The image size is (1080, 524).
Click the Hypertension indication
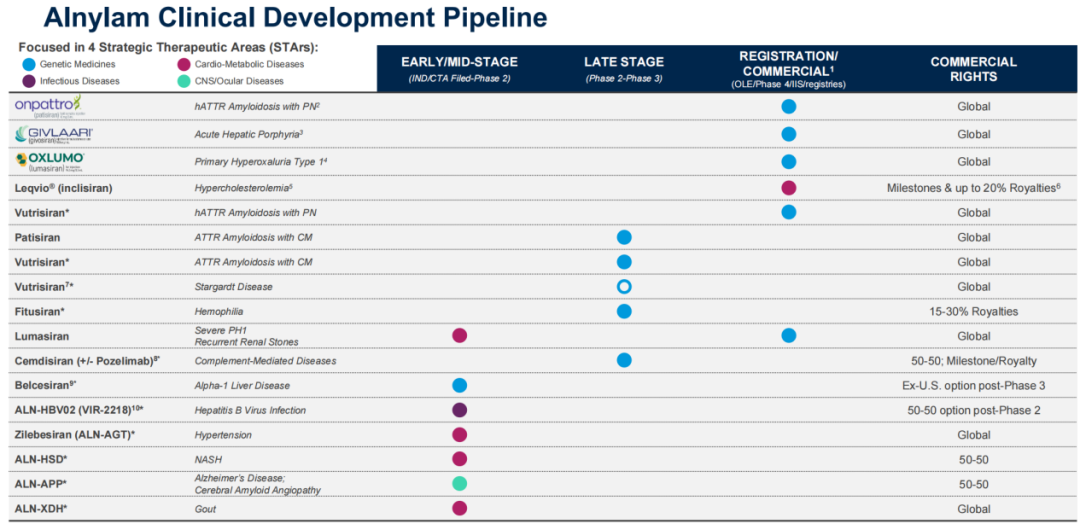tap(223, 435)
